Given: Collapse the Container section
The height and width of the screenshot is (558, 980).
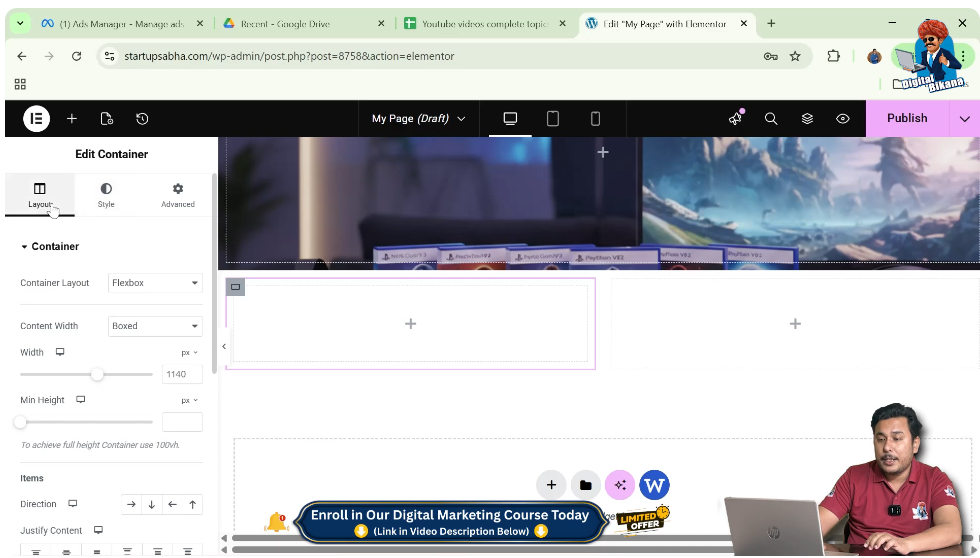Looking at the screenshot, I should click(50, 246).
